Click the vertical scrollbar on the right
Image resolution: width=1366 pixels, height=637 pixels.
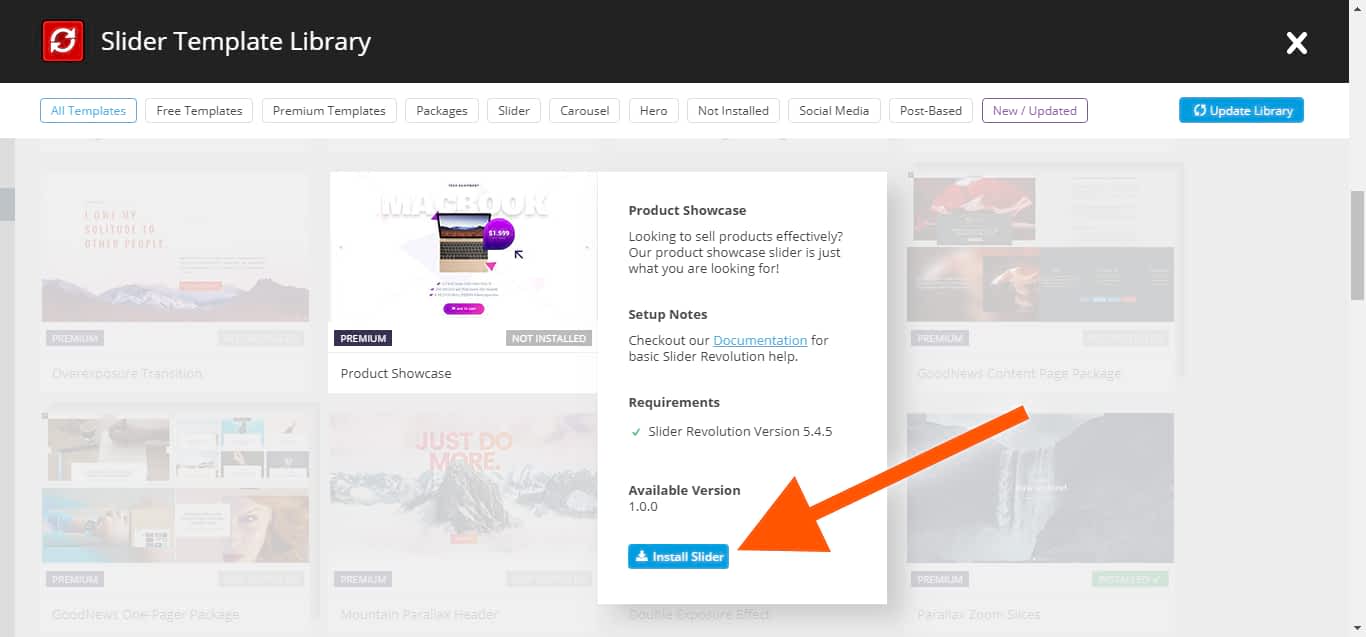(1357, 245)
